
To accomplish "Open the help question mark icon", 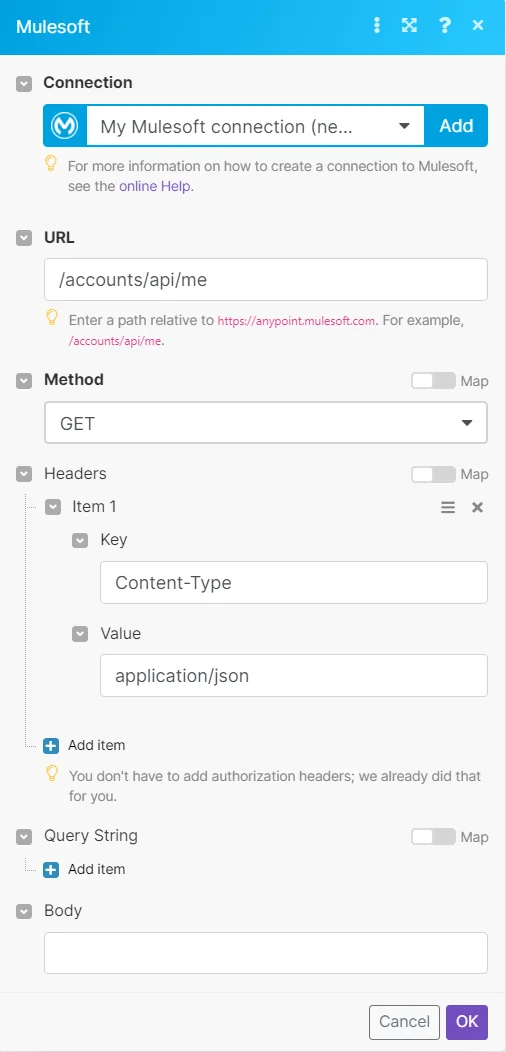I will [x=444, y=25].
